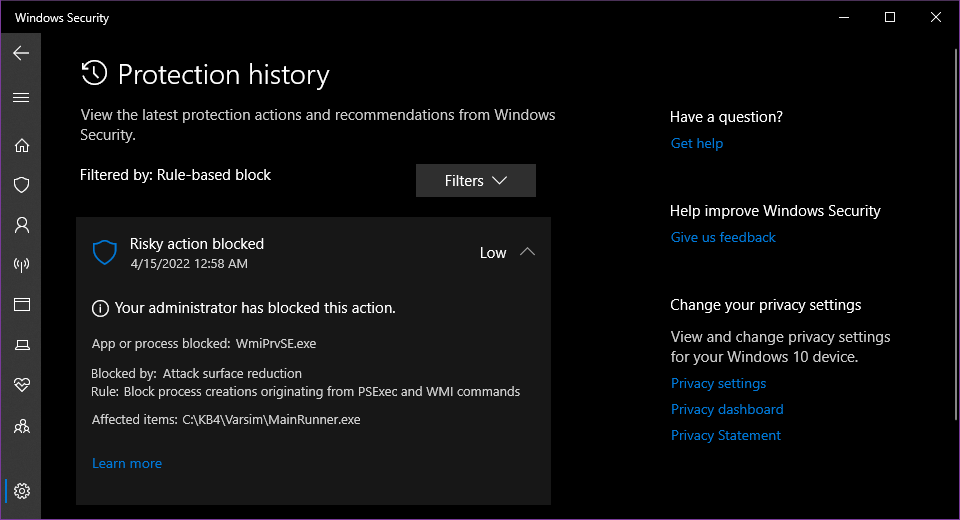This screenshot has width=960, height=520.
Task: Open Give us feedback link
Action: [x=723, y=237]
